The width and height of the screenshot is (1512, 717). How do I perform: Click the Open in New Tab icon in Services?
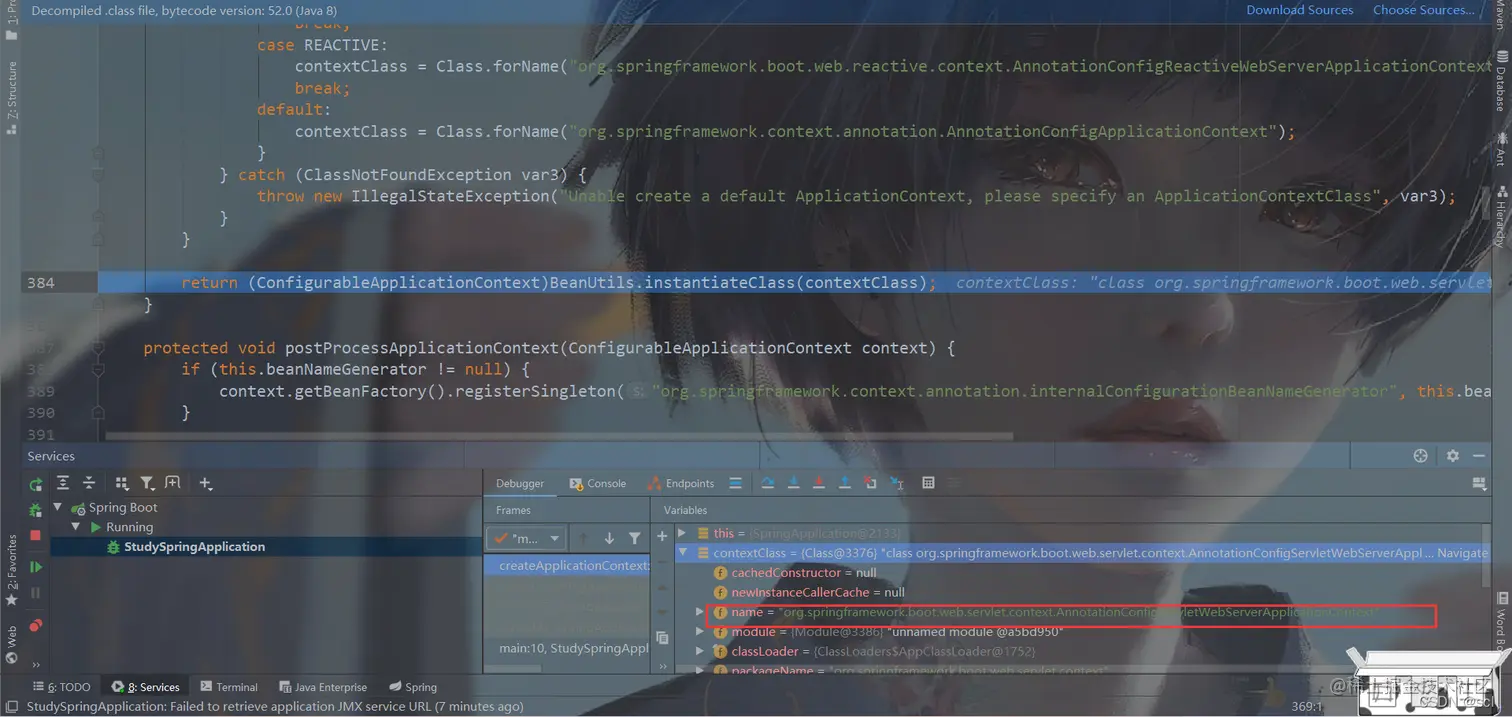point(173,483)
